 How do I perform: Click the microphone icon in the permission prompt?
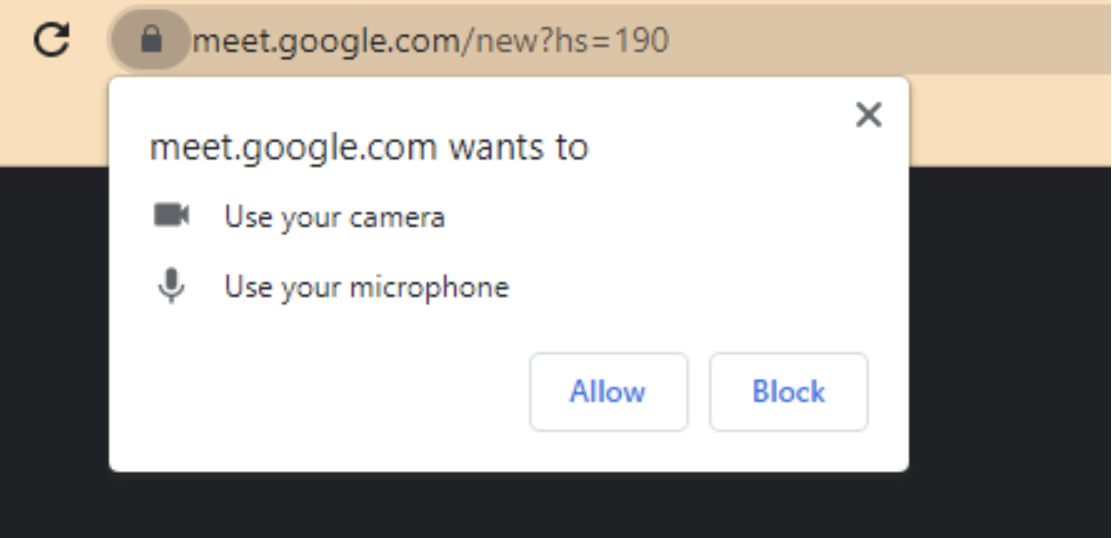[171, 287]
